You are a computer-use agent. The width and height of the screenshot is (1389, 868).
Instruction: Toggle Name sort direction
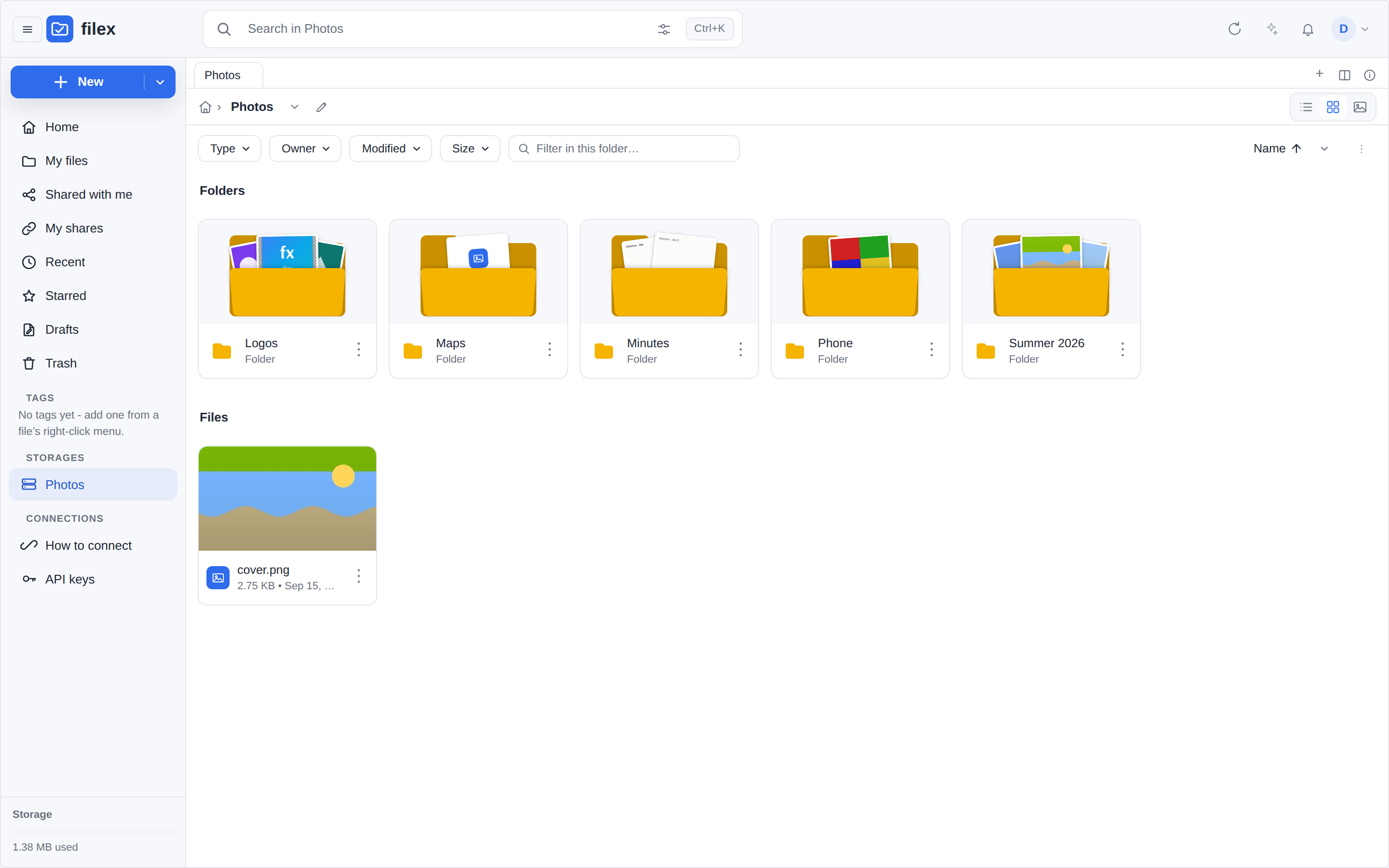(1277, 149)
